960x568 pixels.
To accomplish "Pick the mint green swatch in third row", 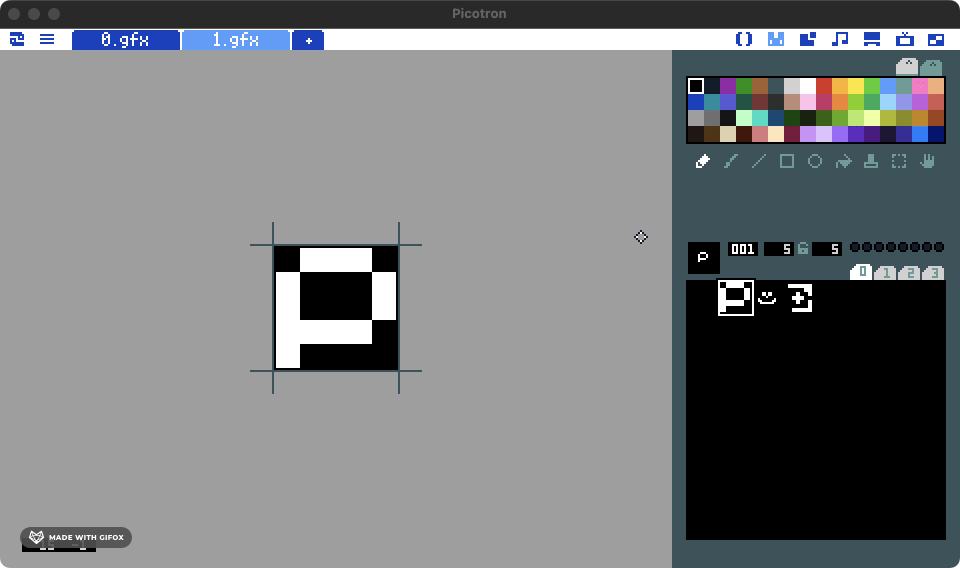I will click(x=744, y=118).
